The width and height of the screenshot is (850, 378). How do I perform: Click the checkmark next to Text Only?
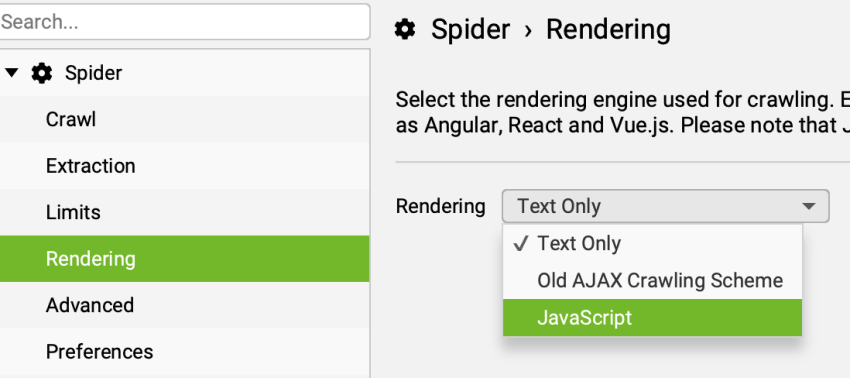(x=520, y=244)
